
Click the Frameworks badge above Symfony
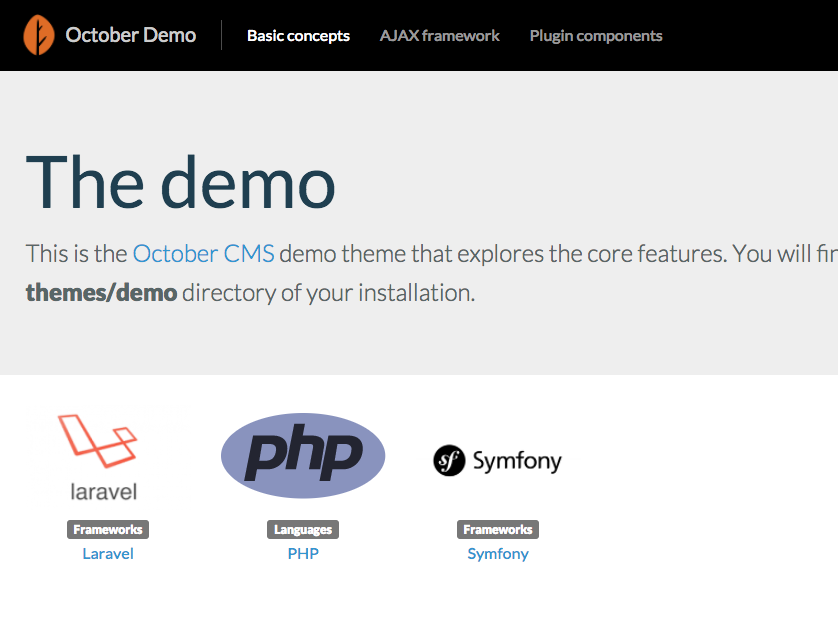click(498, 530)
